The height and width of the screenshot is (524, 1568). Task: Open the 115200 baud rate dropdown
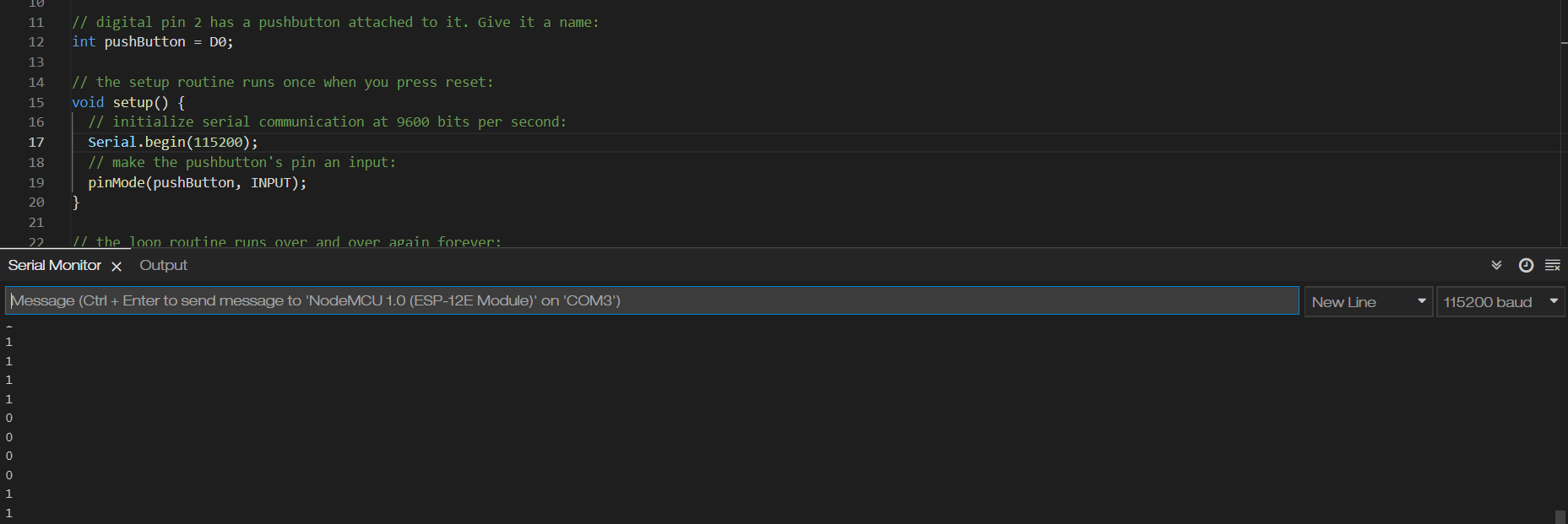1500,301
